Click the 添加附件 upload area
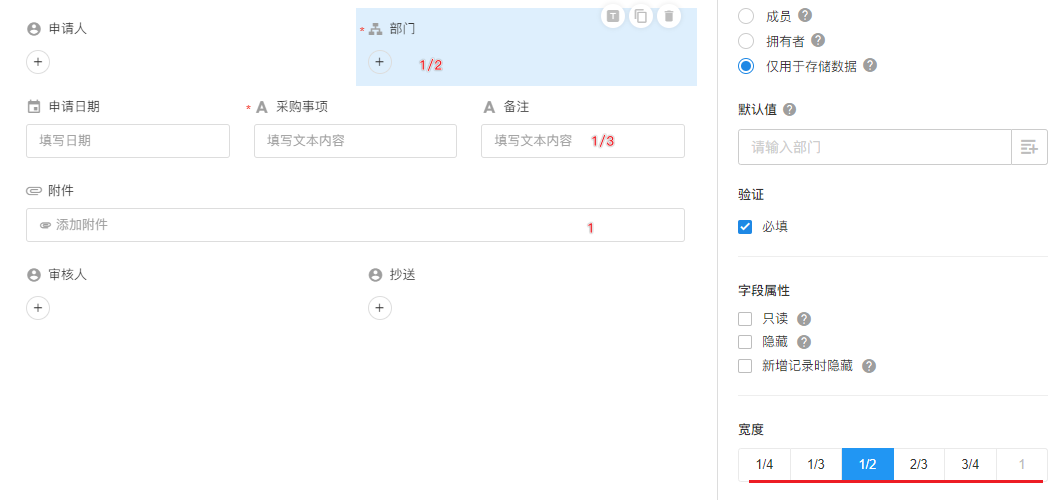This screenshot has width=1062, height=500. pyautogui.click(x=355, y=225)
